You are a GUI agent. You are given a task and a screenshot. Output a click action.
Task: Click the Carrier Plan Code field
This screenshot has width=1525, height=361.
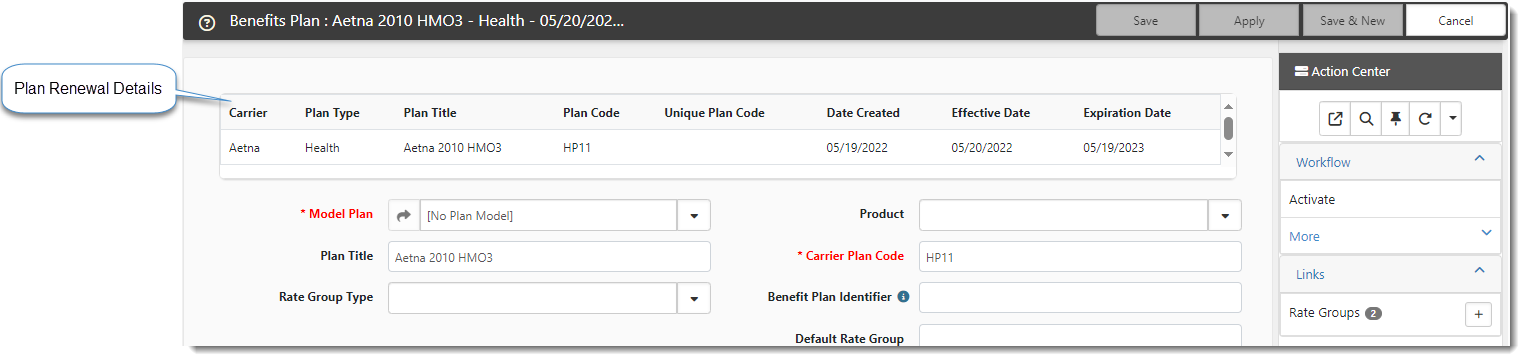point(1080,257)
